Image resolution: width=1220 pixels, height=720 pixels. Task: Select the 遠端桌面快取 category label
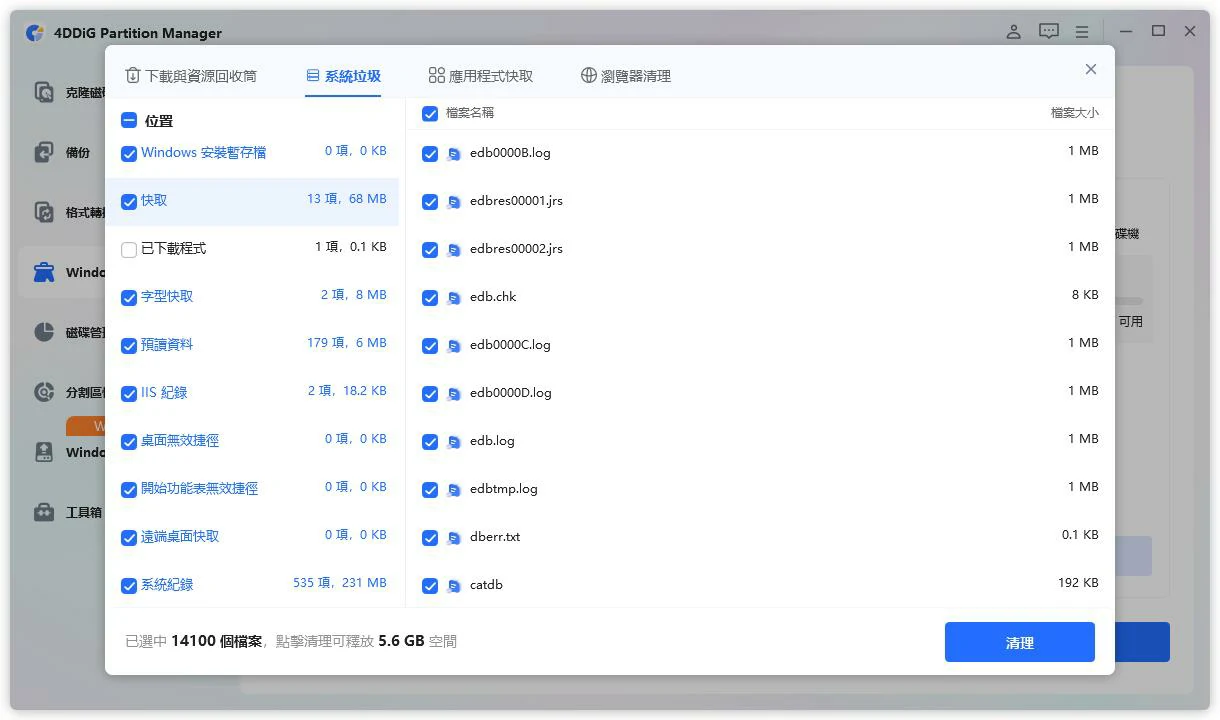click(180, 537)
